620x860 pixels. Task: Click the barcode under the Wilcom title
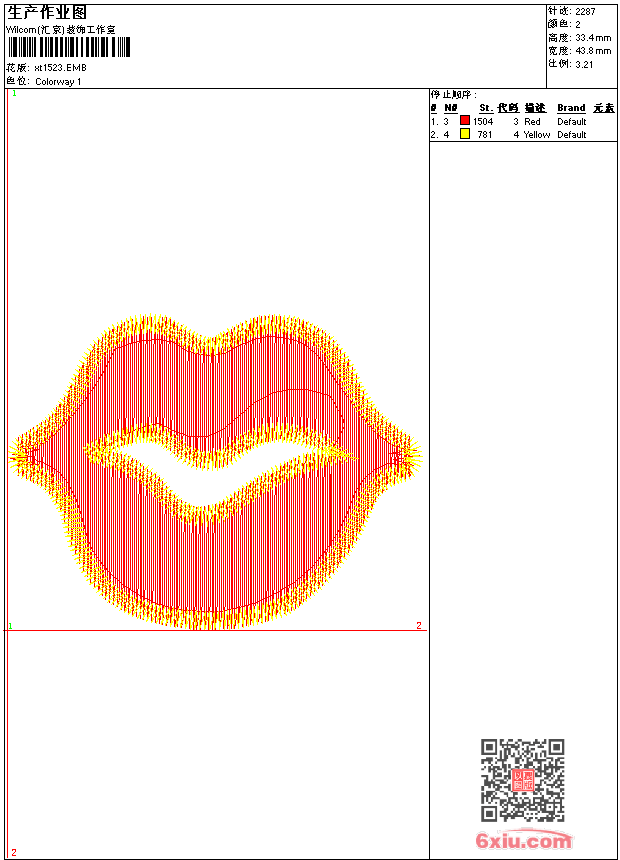[68, 47]
